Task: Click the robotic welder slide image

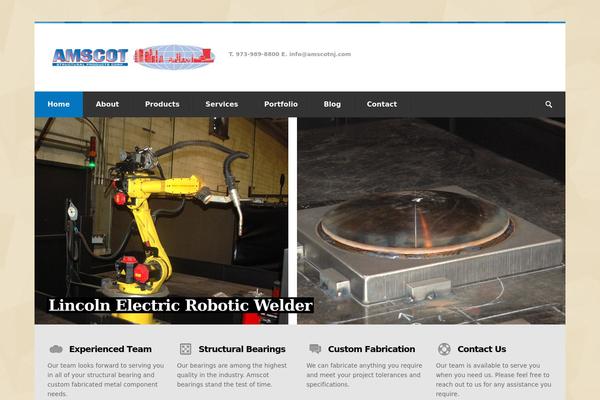Action: [161, 220]
